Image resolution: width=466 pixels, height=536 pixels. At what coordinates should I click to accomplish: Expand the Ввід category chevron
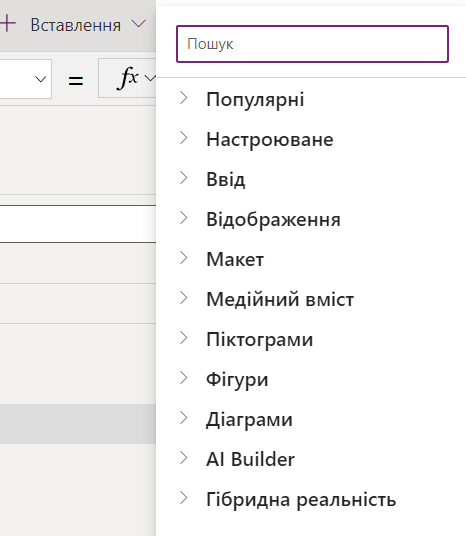[x=184, y=178]
